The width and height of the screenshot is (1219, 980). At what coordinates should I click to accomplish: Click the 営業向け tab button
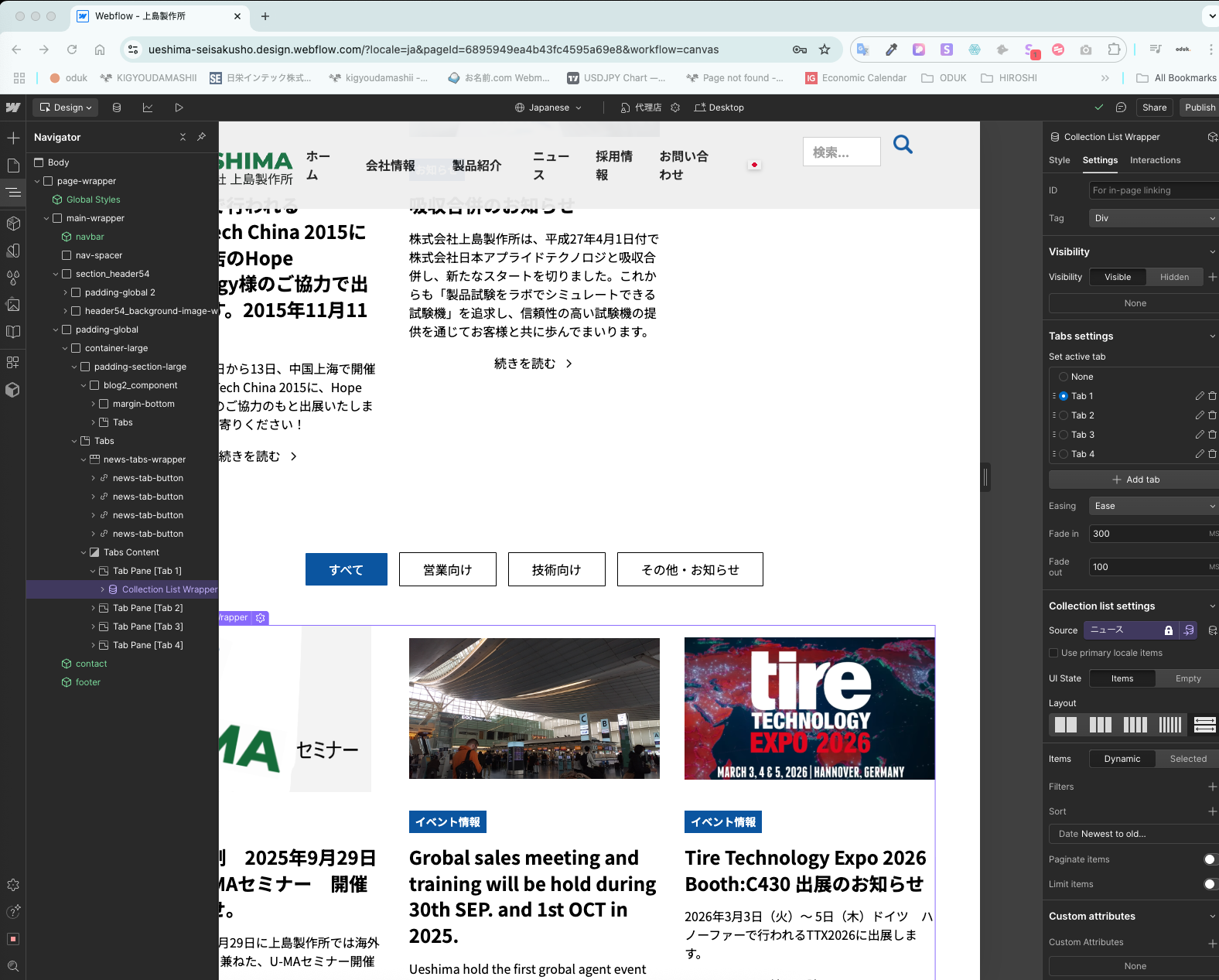click(x=447, y=569)
